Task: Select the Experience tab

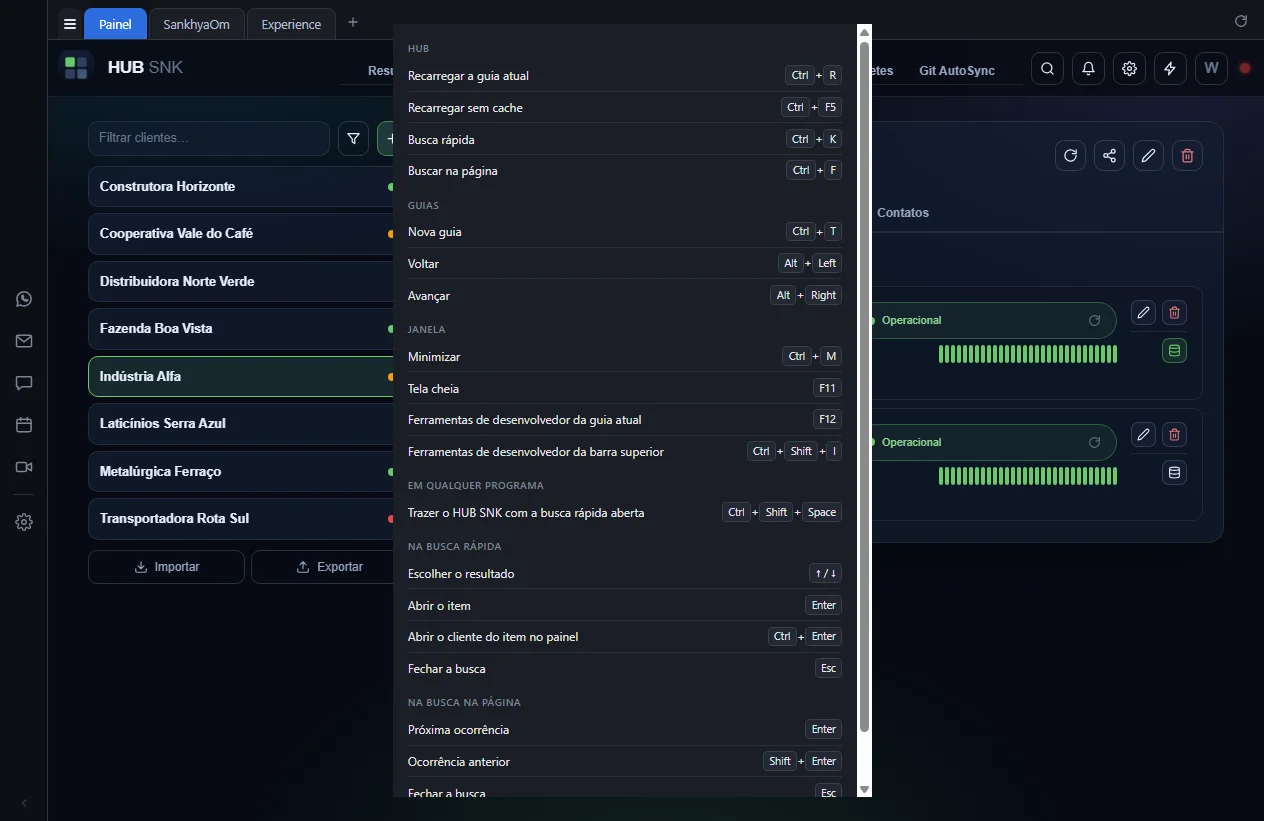Action: coord(291,24)
